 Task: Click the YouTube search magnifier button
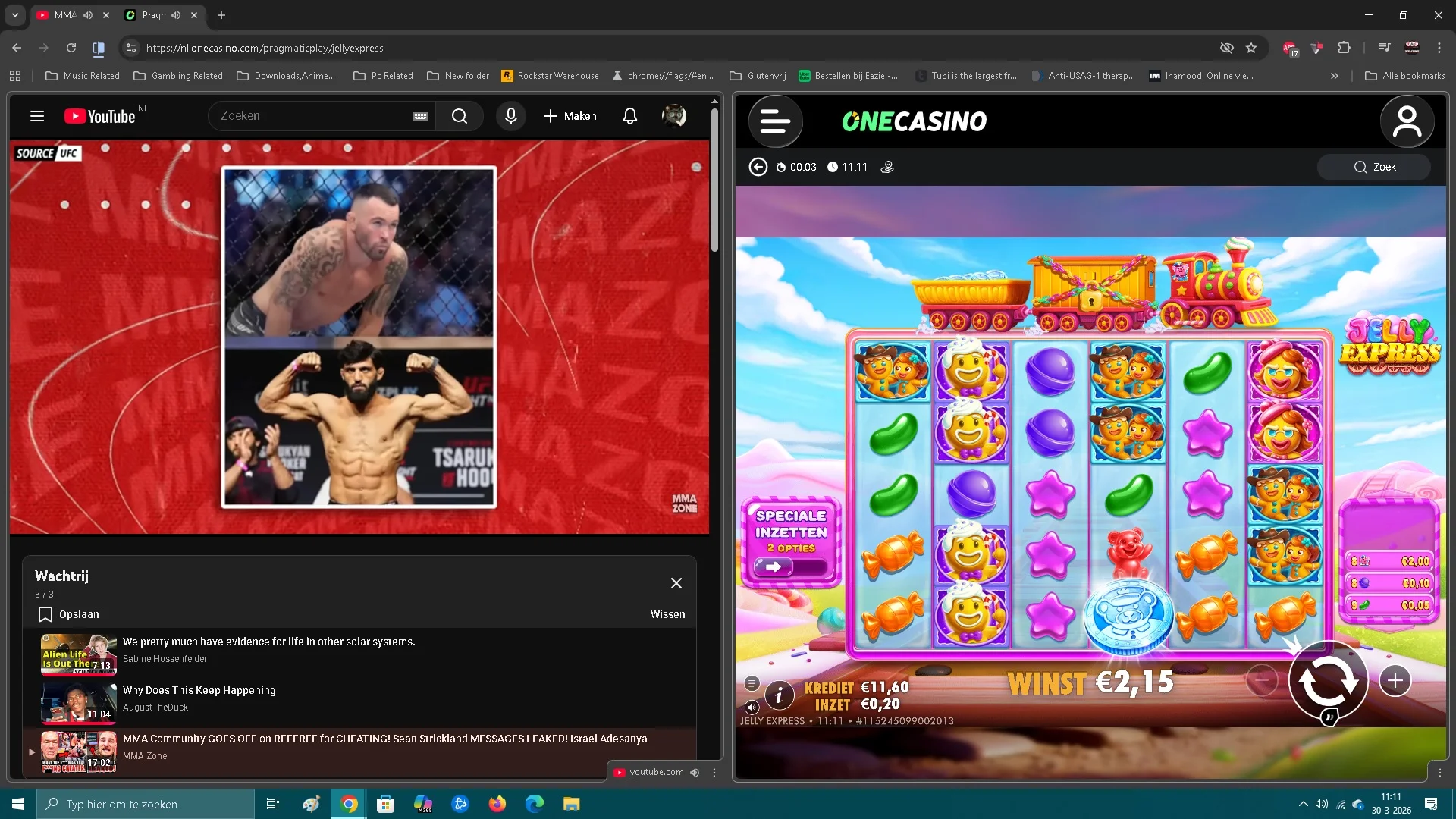pyautogui.click(x=460, y=116)
